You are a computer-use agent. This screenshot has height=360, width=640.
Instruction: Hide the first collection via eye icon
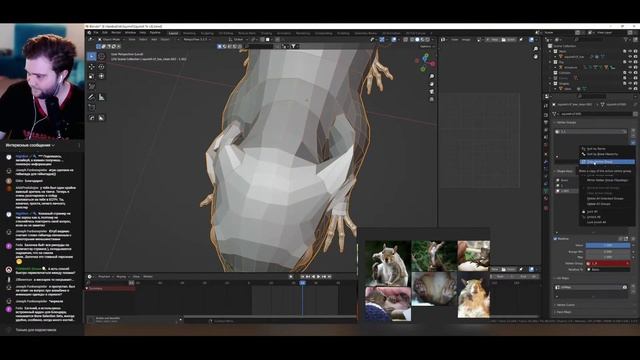pos(630,51)
